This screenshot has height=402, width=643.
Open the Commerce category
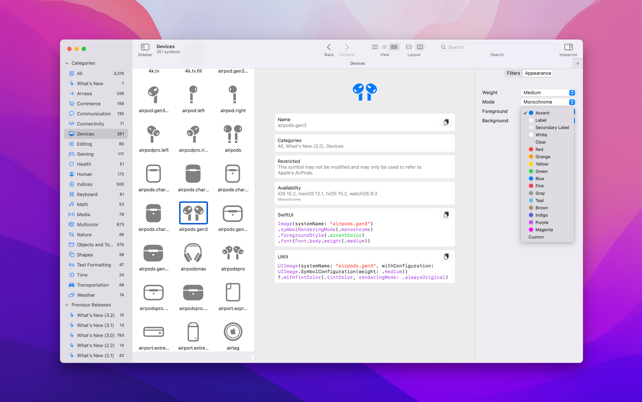96,104
